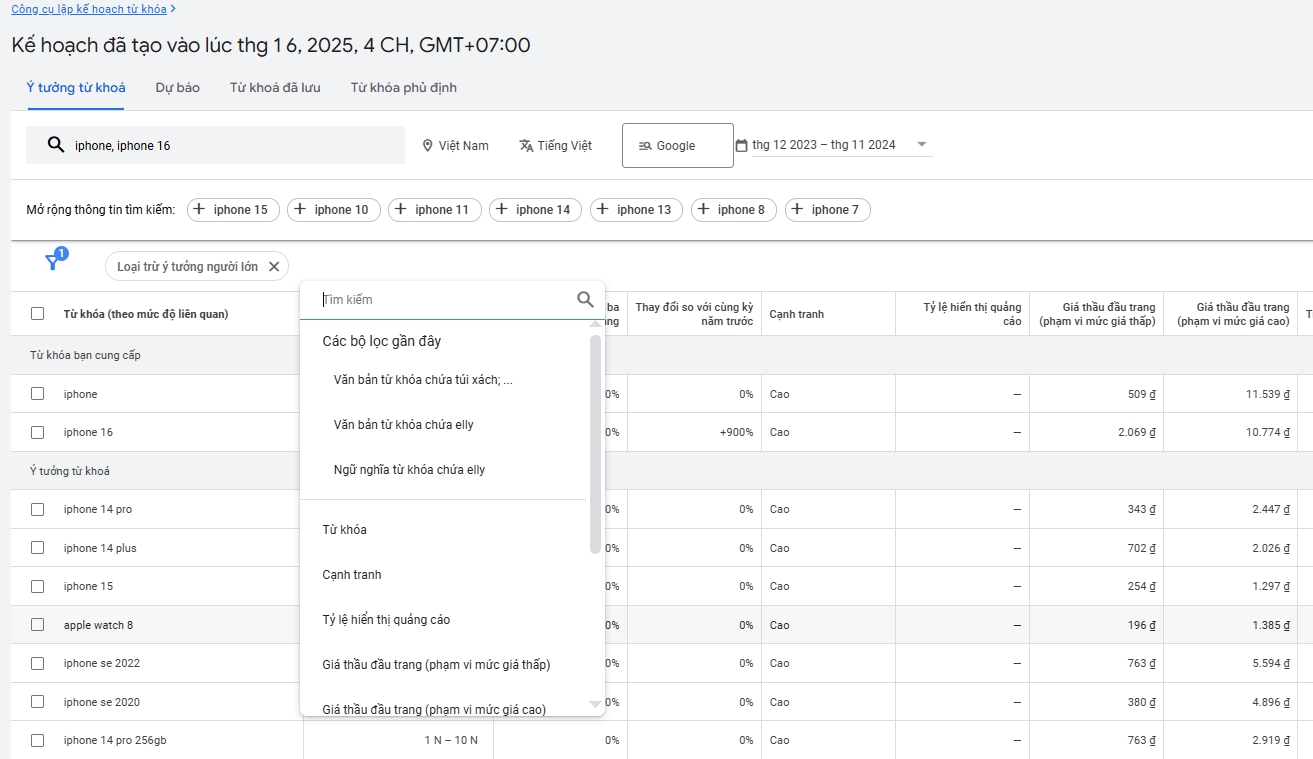This screenshot has height=759, width=1313.
Task: Switch to the Dự báo tab
Action: tap(178, 88)
